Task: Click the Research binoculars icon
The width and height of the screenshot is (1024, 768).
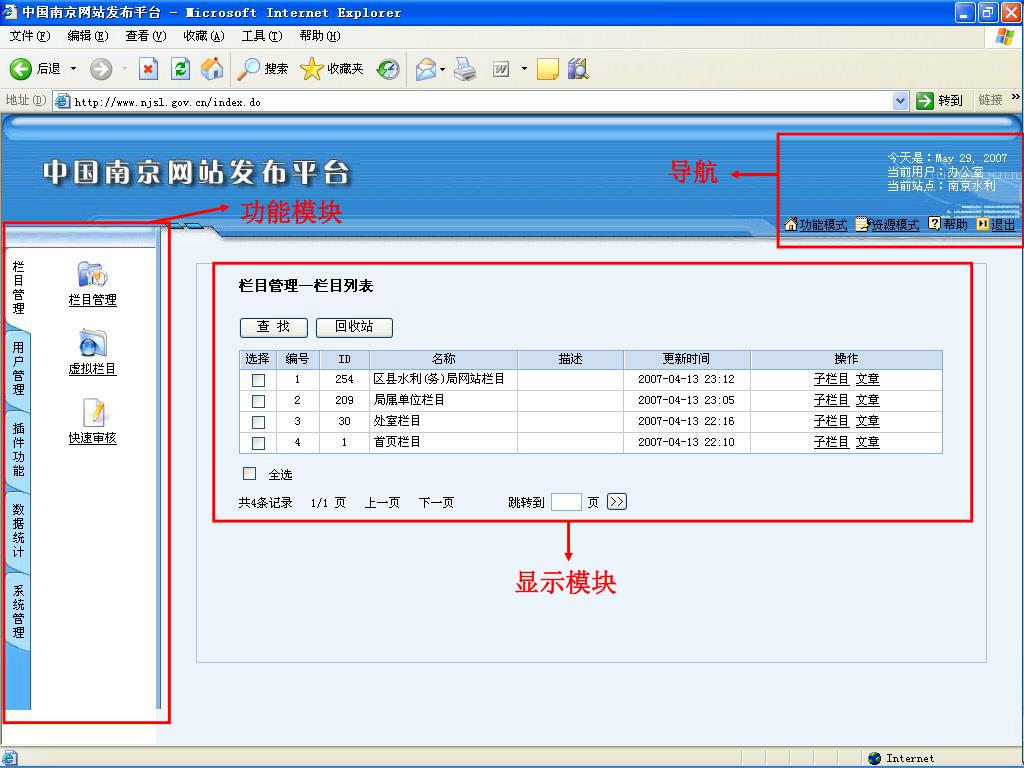Action: [x=579, y=69]
